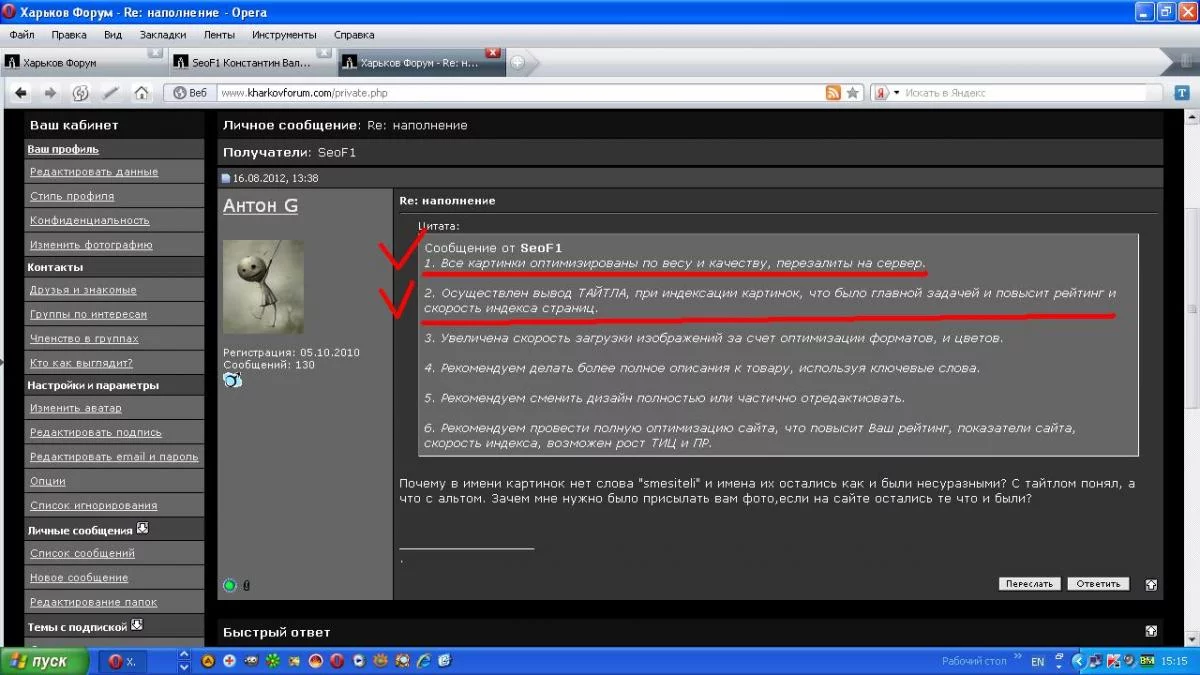Viewport: 1200px width, 675px height.
Task: Open the Файл menu
Action: click(22, 34)
